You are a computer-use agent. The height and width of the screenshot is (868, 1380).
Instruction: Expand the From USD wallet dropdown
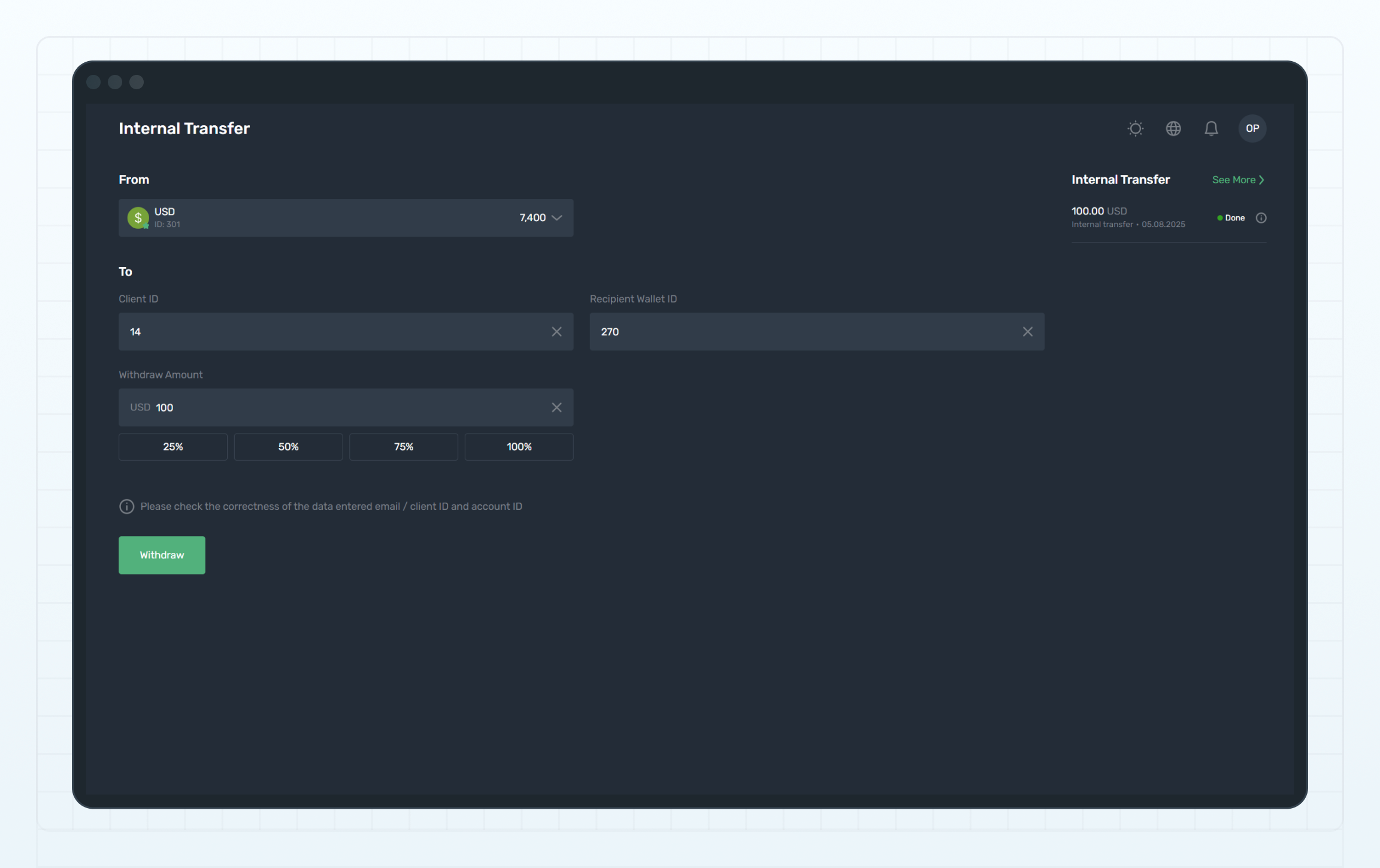click(x=345, y=218)
